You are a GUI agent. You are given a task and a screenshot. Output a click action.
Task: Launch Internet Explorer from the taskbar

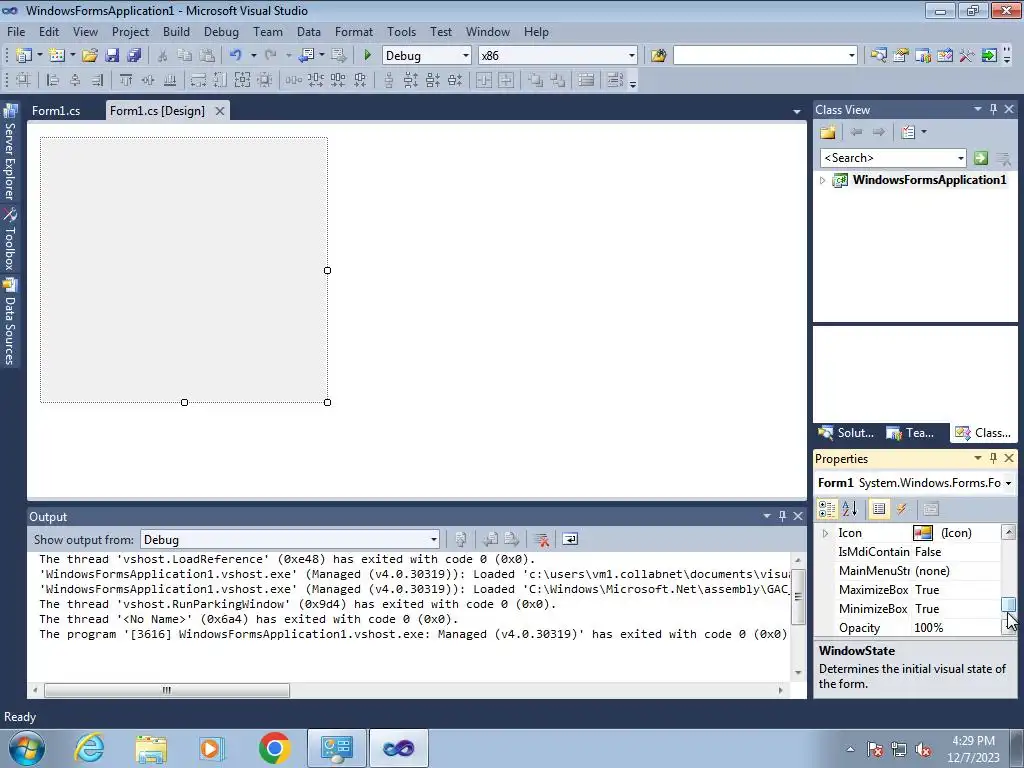click(x=88, y=748)
